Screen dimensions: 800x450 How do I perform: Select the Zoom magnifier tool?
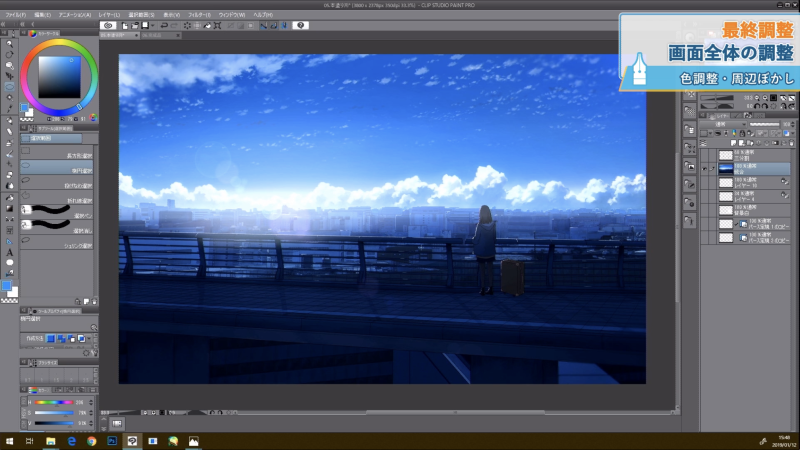9,43
